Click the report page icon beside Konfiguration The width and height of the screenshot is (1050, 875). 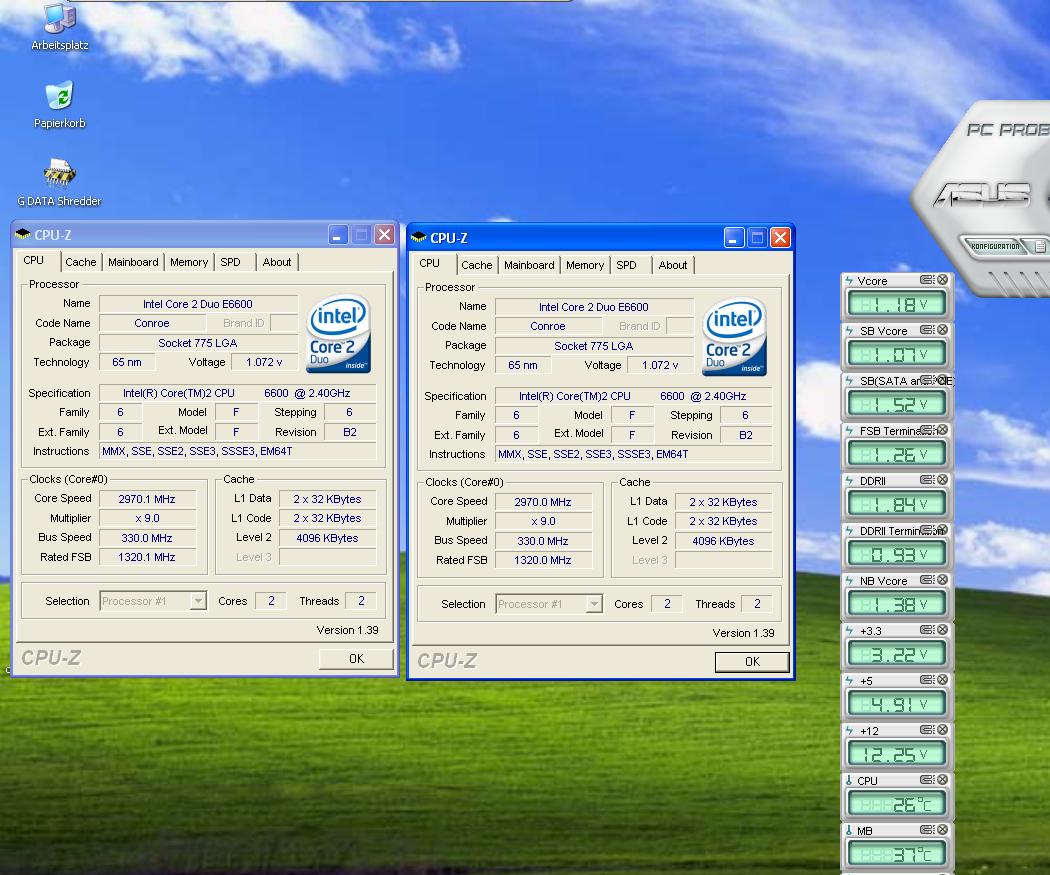(x=1040, y=246)
